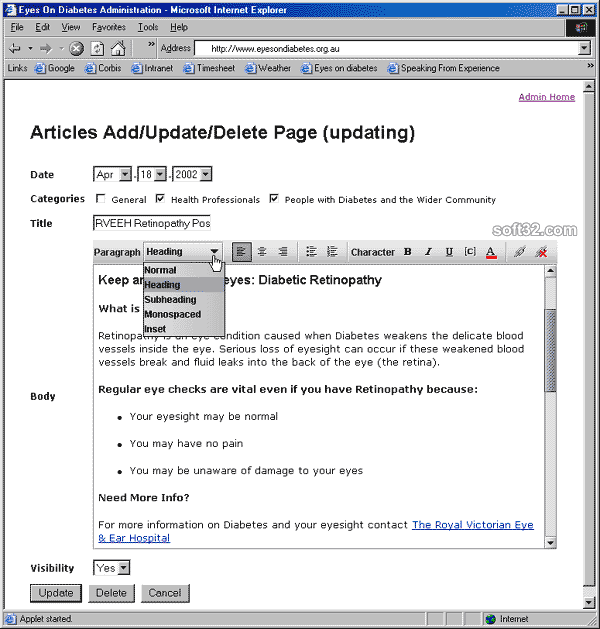Click the body editor scrollbar thumb
The height and width of the screenshot is (629, 600).
point(551,350)
